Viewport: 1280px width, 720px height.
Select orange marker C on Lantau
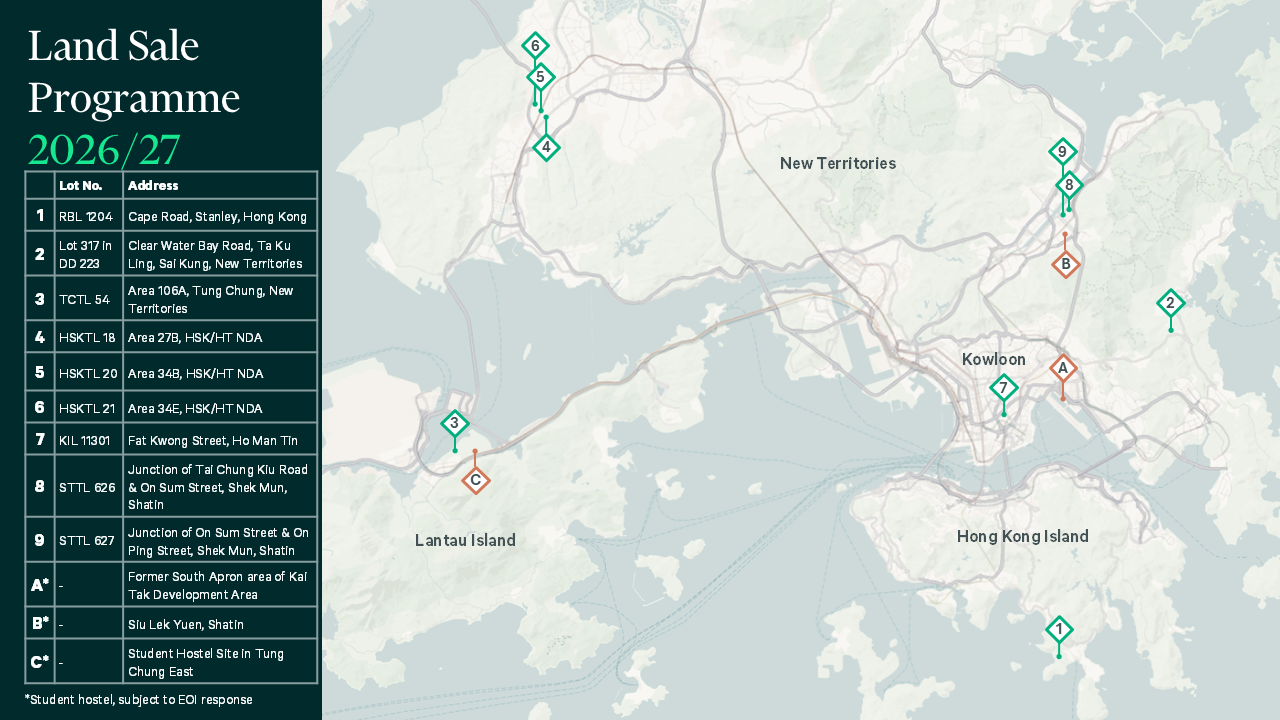coord(476,481)
